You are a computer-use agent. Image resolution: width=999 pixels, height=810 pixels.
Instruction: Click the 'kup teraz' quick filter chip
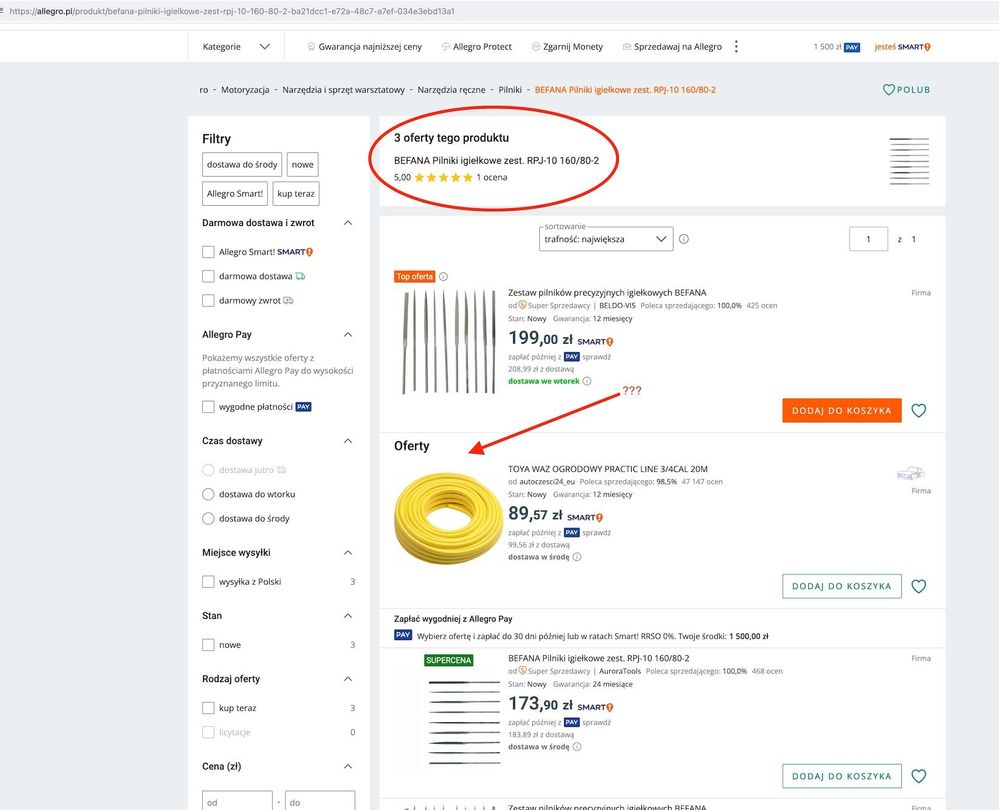(x=296, y=194)
